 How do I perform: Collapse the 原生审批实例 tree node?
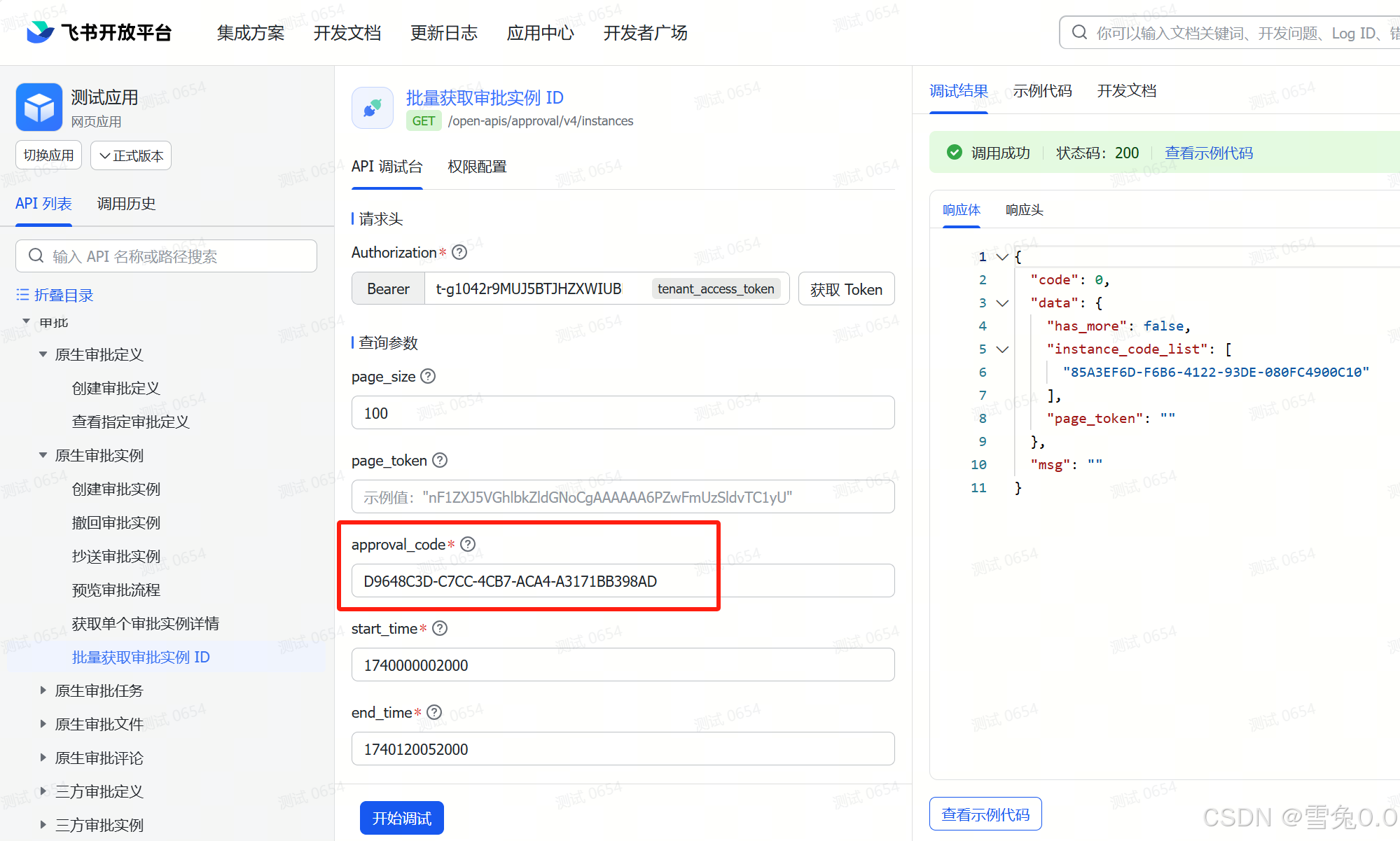coord(43,455)
